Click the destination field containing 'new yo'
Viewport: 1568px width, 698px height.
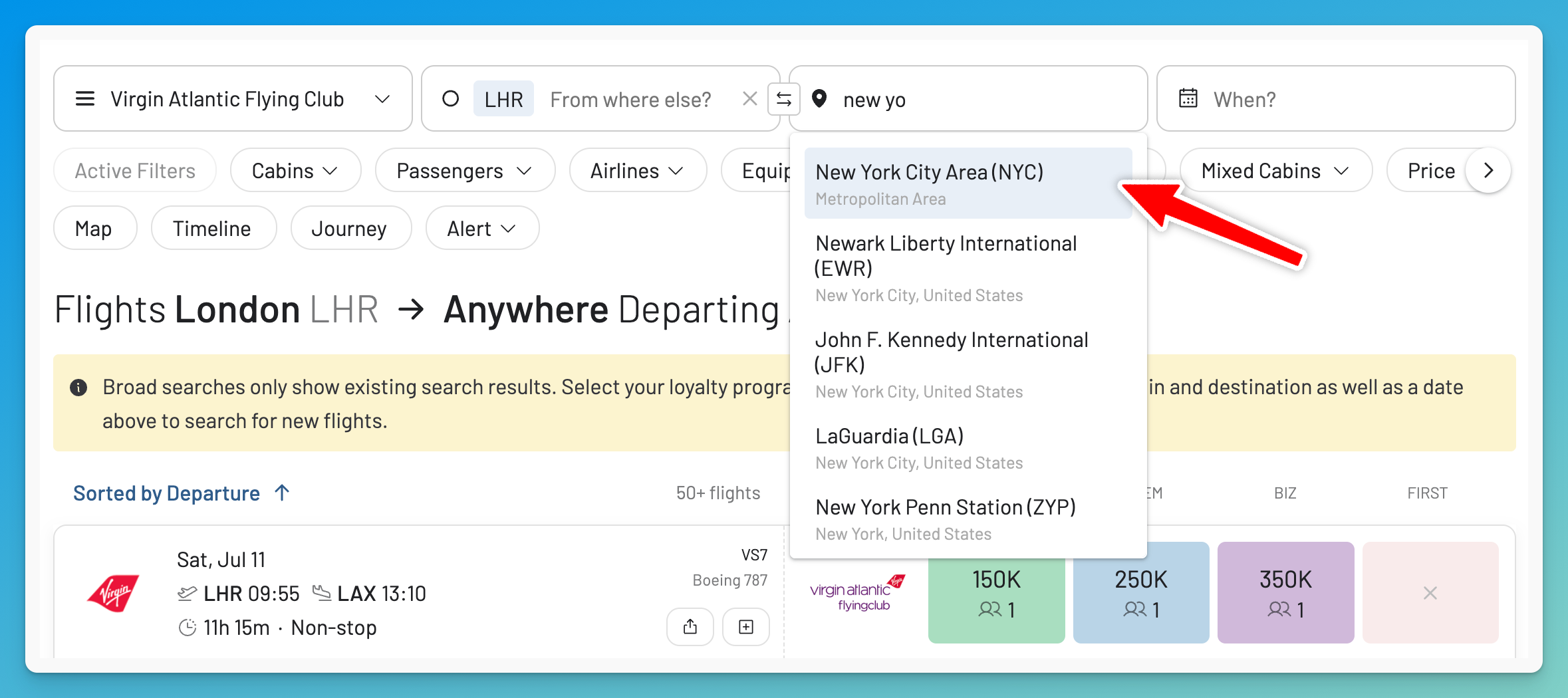968,98
